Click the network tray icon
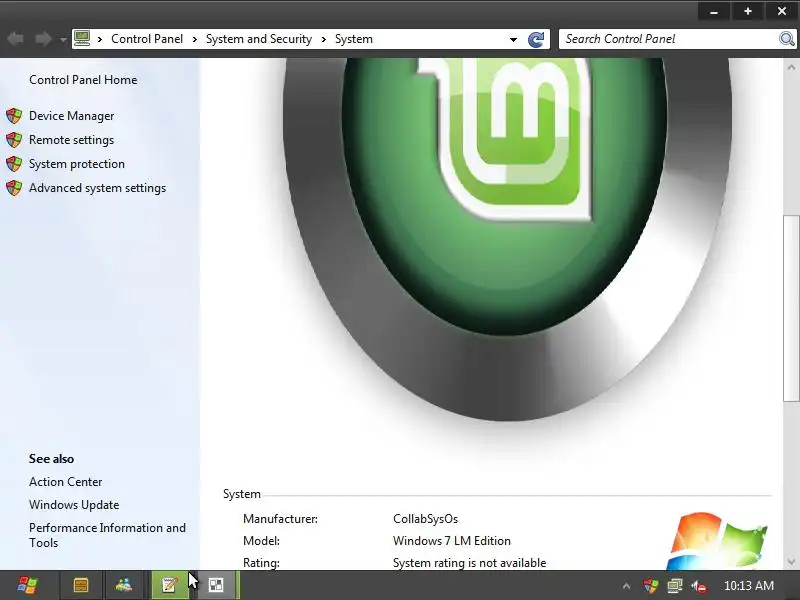 tap(675, 586)
